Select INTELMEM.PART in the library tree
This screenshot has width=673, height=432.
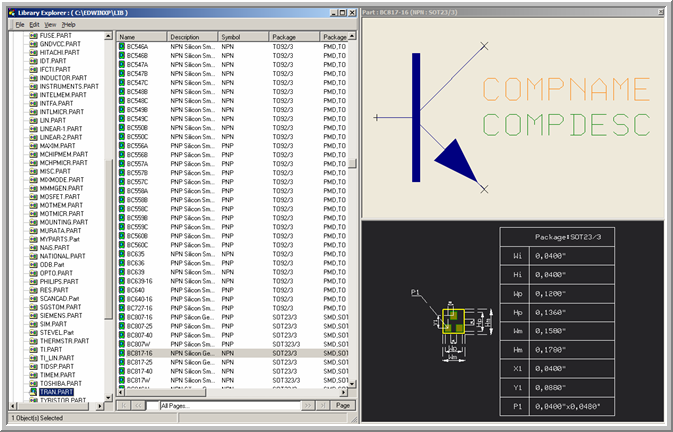(x=63, y=95)
